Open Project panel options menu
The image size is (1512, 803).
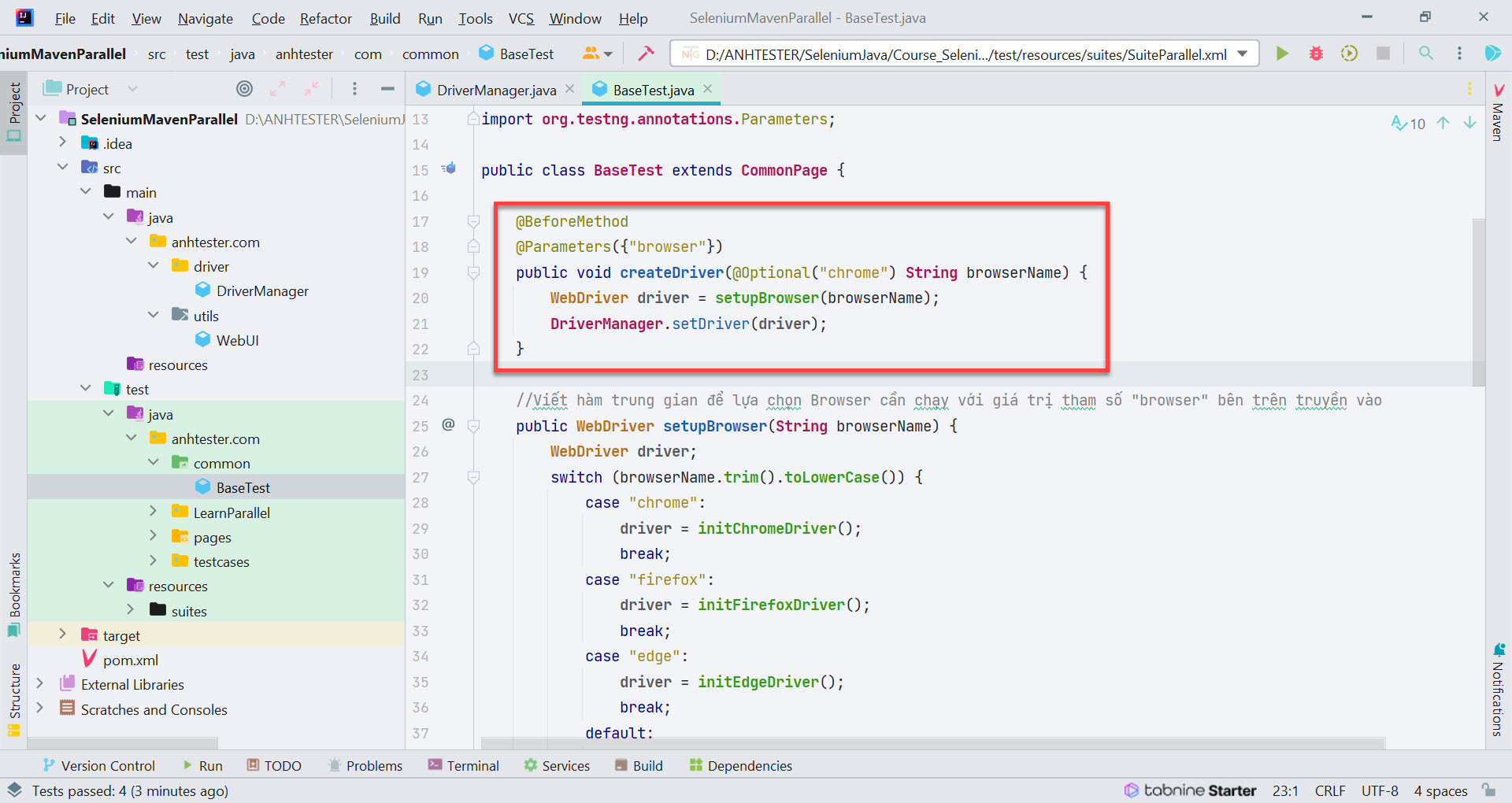[354, 89]
